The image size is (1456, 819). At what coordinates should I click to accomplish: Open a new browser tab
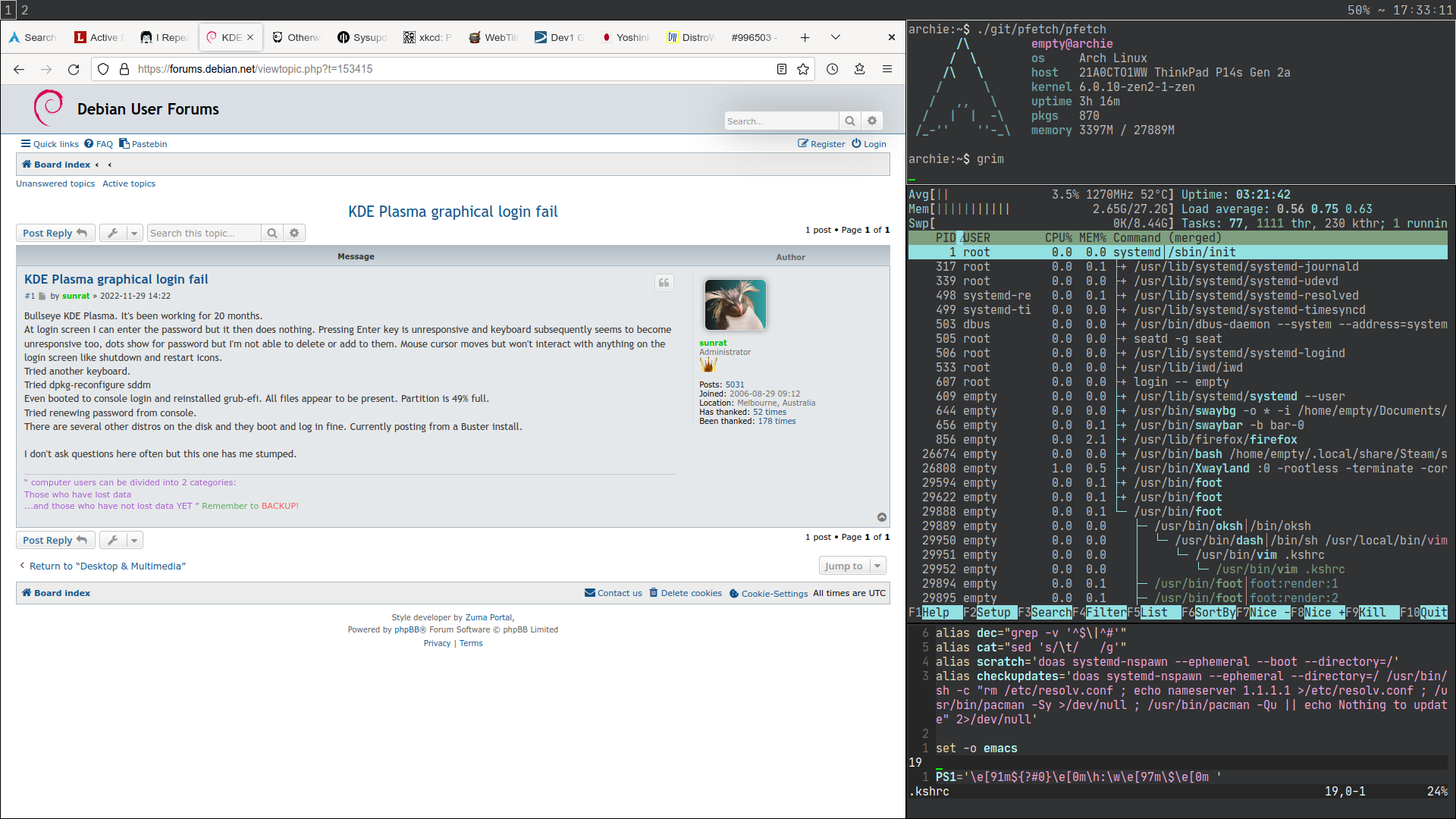point(805,37)
